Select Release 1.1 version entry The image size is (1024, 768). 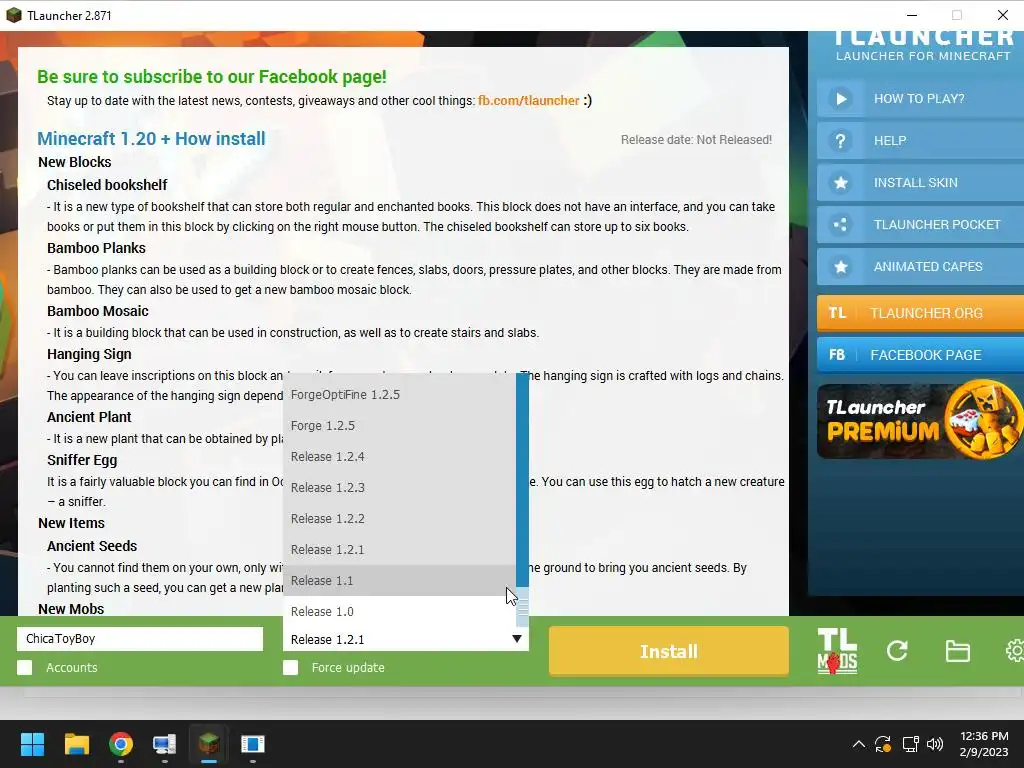pos(399,581)
